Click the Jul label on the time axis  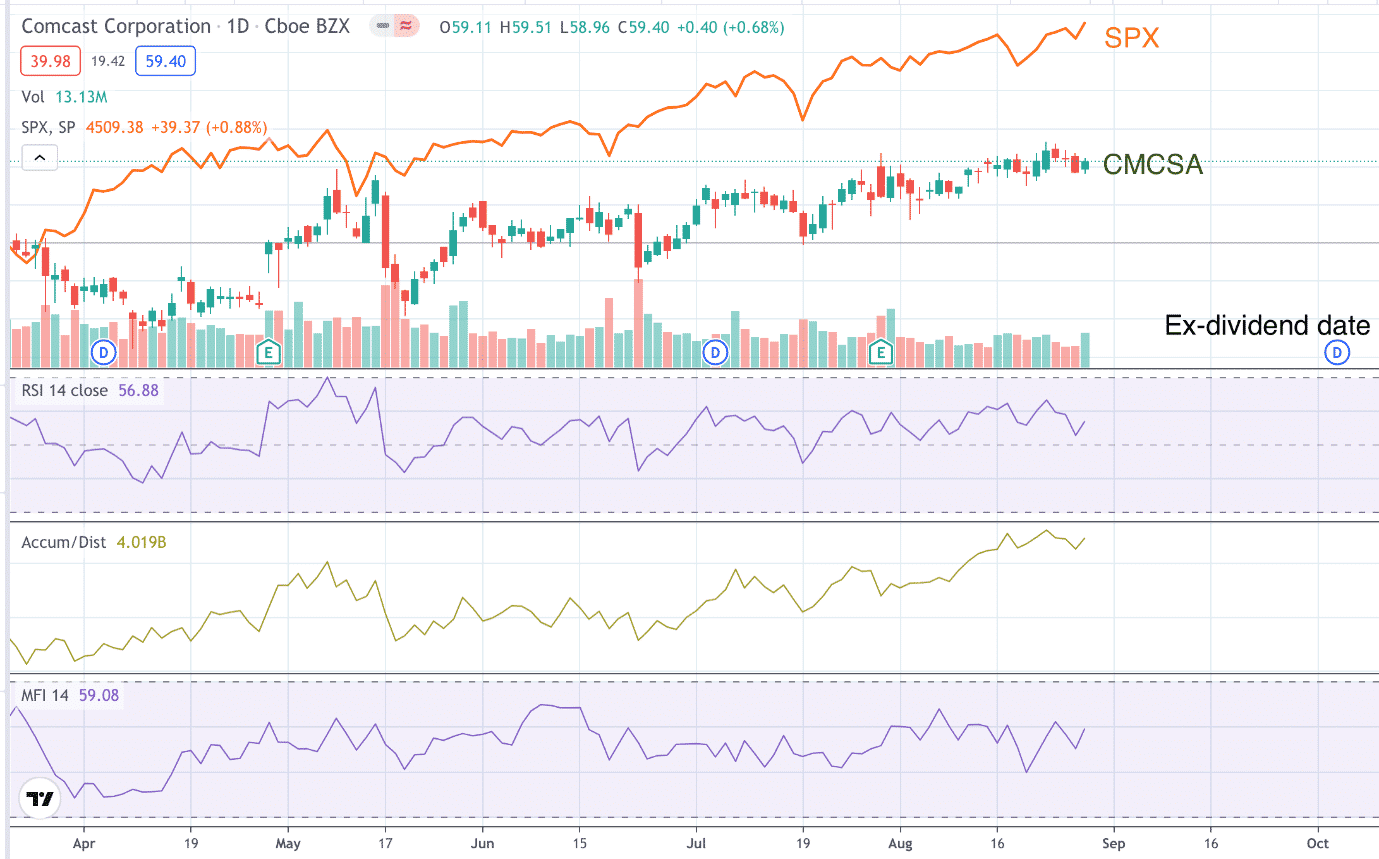pos(695,843)
